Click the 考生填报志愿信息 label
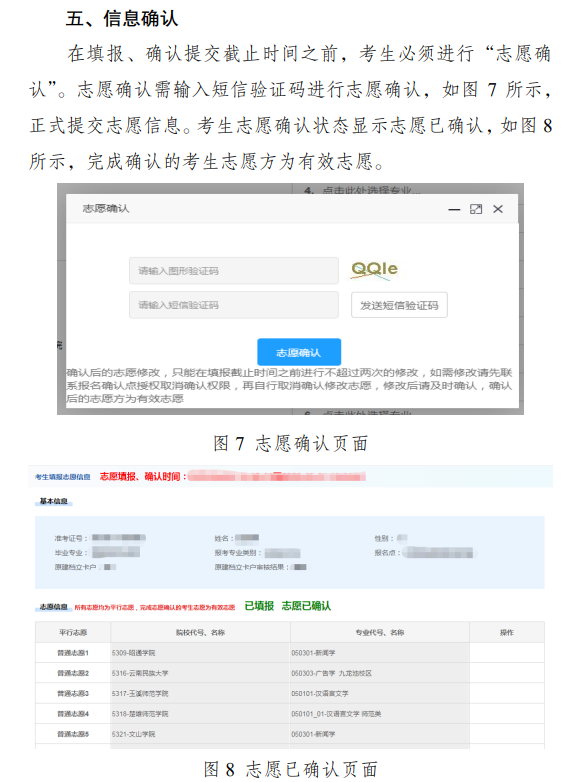The image size is (586, 782). point(62,477)
